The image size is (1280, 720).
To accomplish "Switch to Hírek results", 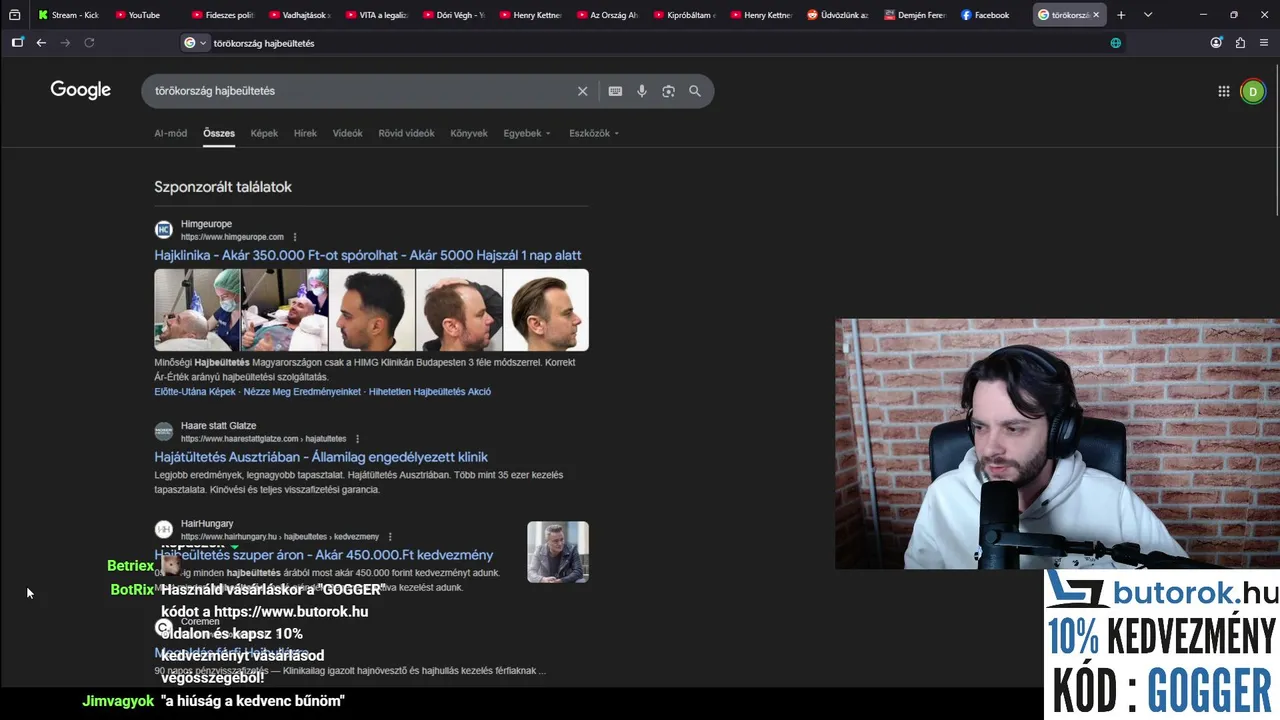I will 305,133.
